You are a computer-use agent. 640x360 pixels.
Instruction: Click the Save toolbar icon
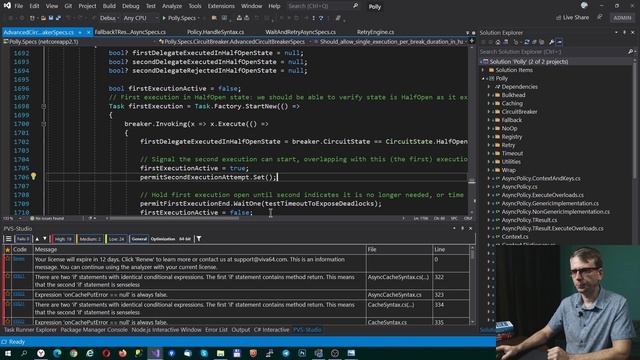pyautogui.click(x=51, y=18)
